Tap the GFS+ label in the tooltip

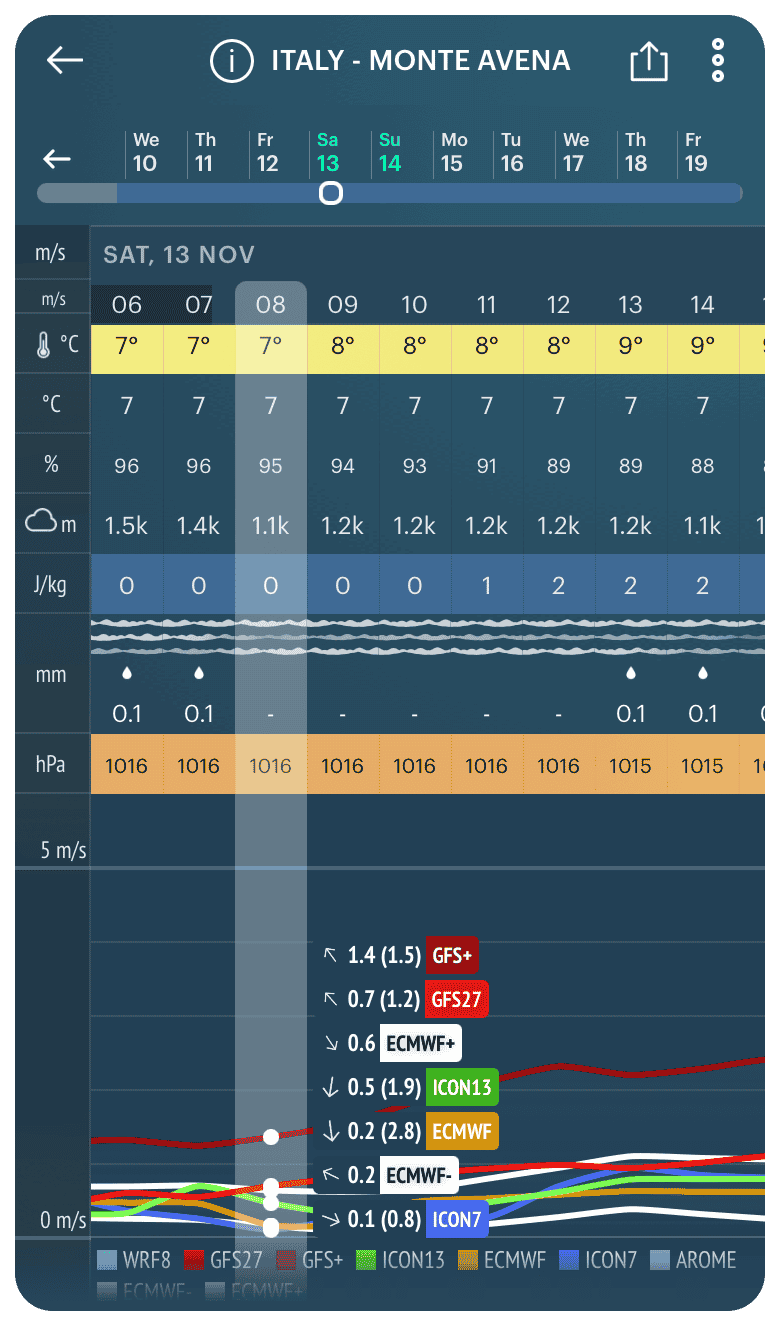coord(452,955)
